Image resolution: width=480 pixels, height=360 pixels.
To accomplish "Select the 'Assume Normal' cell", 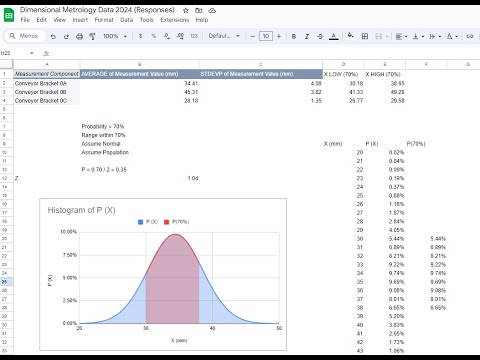I will [x=139, y=144].
